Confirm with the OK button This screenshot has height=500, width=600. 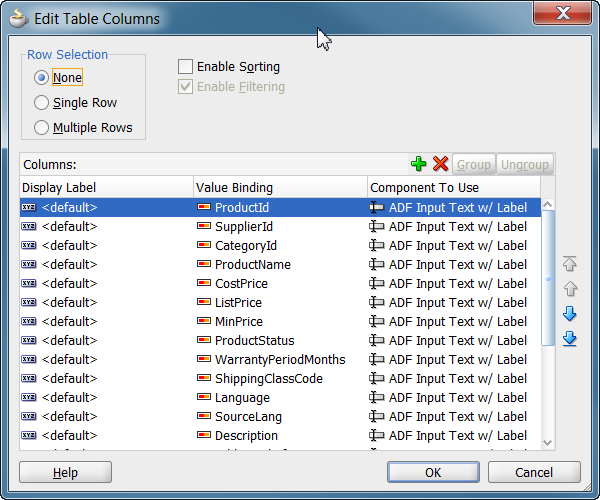(x=433, y=472)
